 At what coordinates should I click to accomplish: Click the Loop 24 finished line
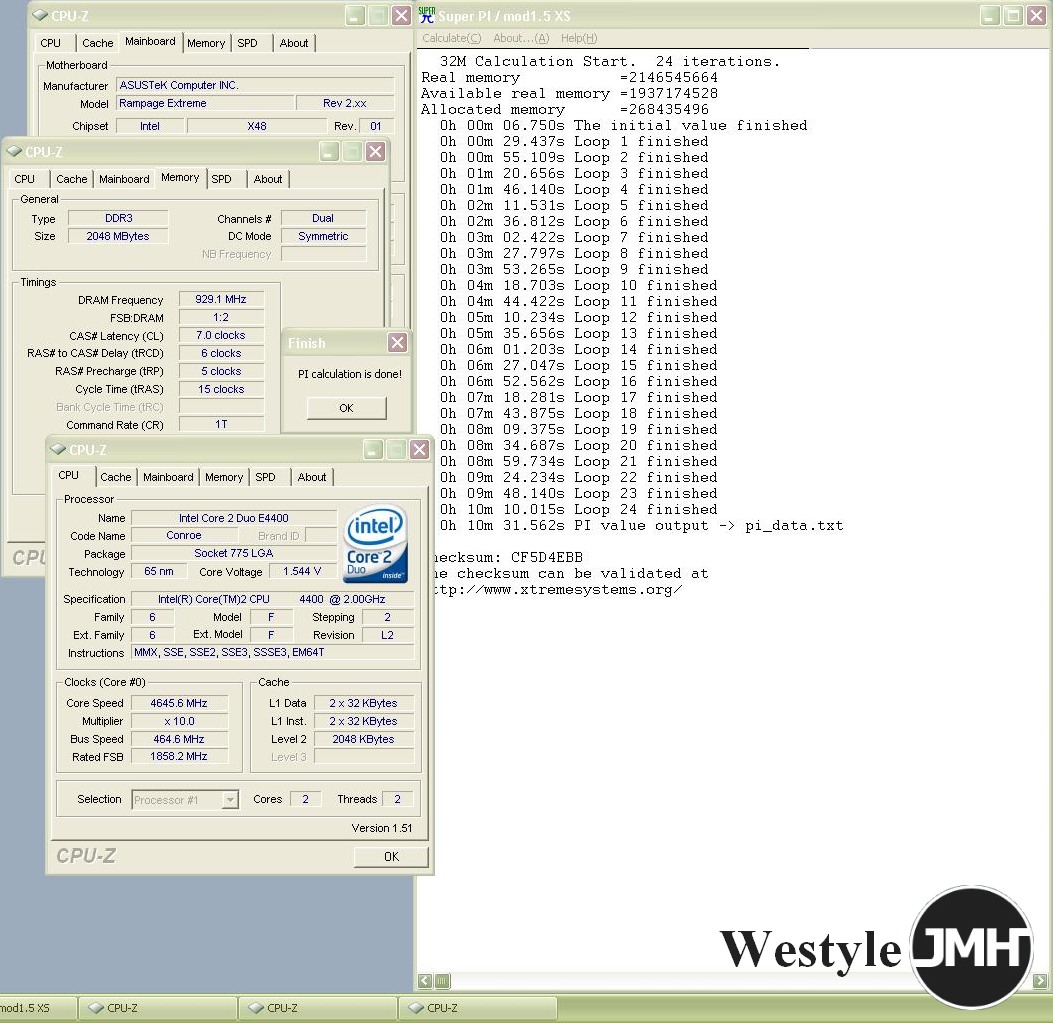click(x=578, y=509)
